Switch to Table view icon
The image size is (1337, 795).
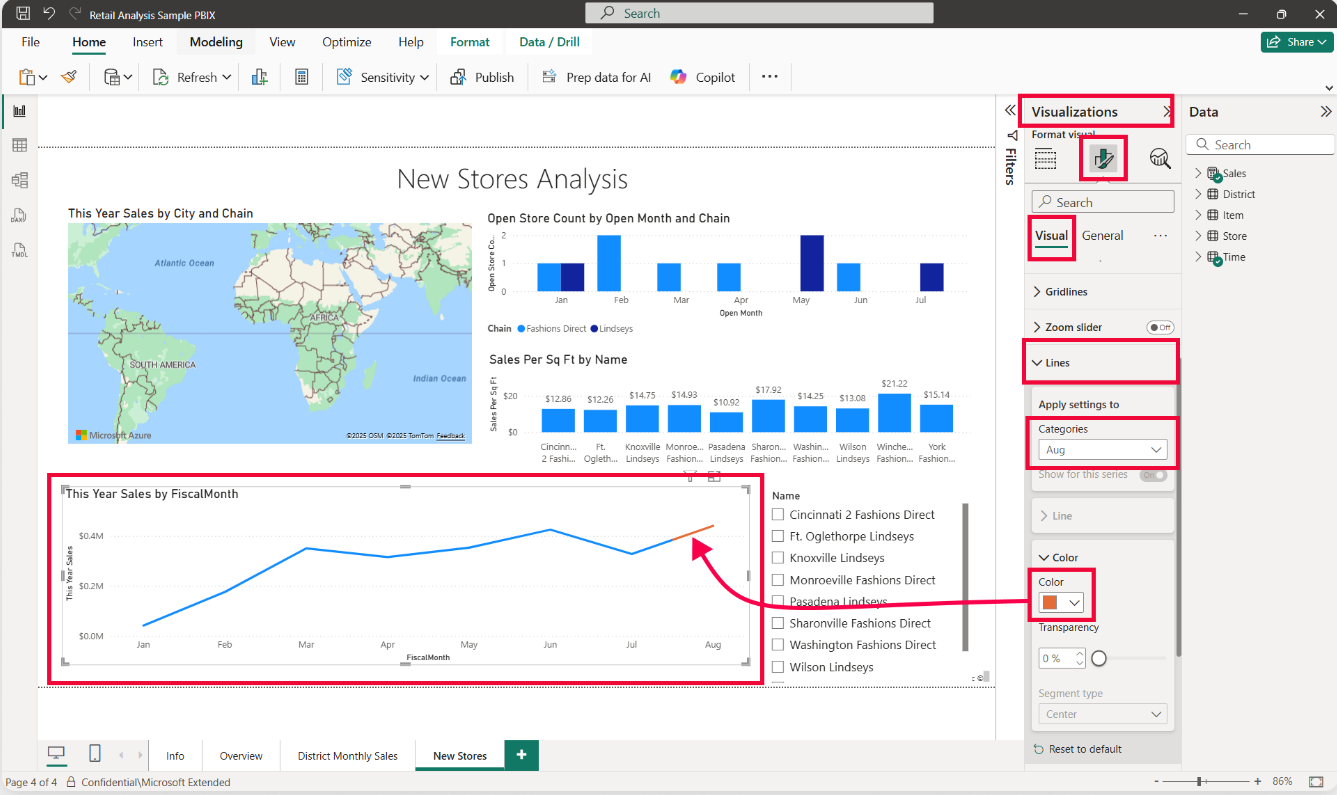tap(19, 146)
